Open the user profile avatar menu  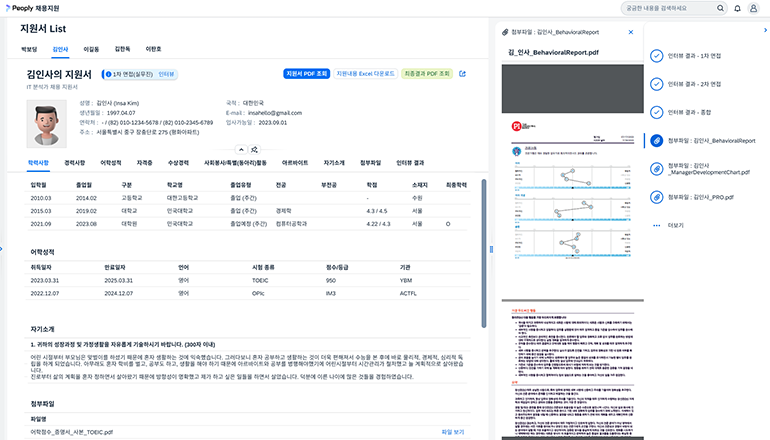[x=753, y=8]
